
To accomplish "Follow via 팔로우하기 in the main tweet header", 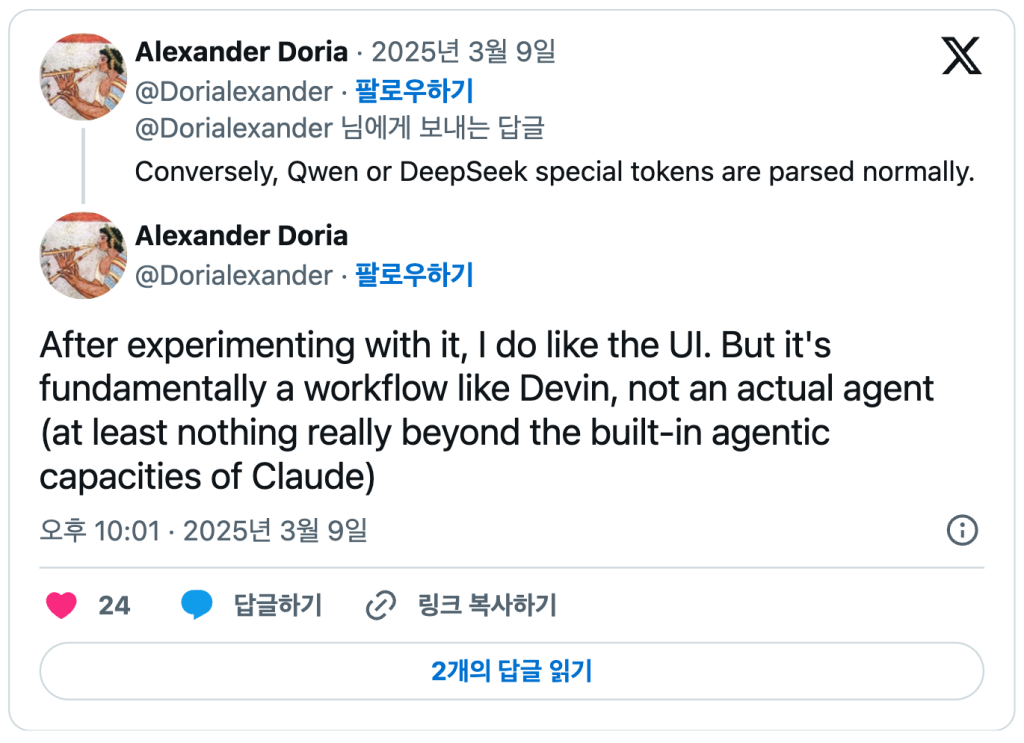I will [x=414, y=275].
